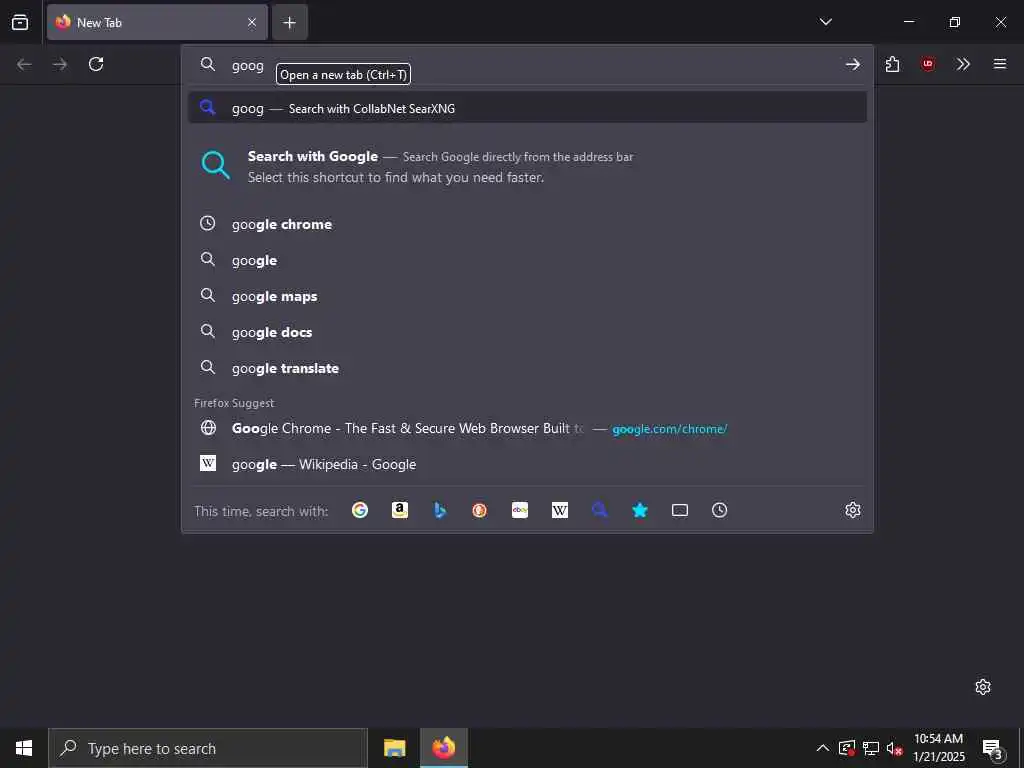1024x768 pixels.
Task: Open the muted volume tray icon
Action: click(895, 748)
